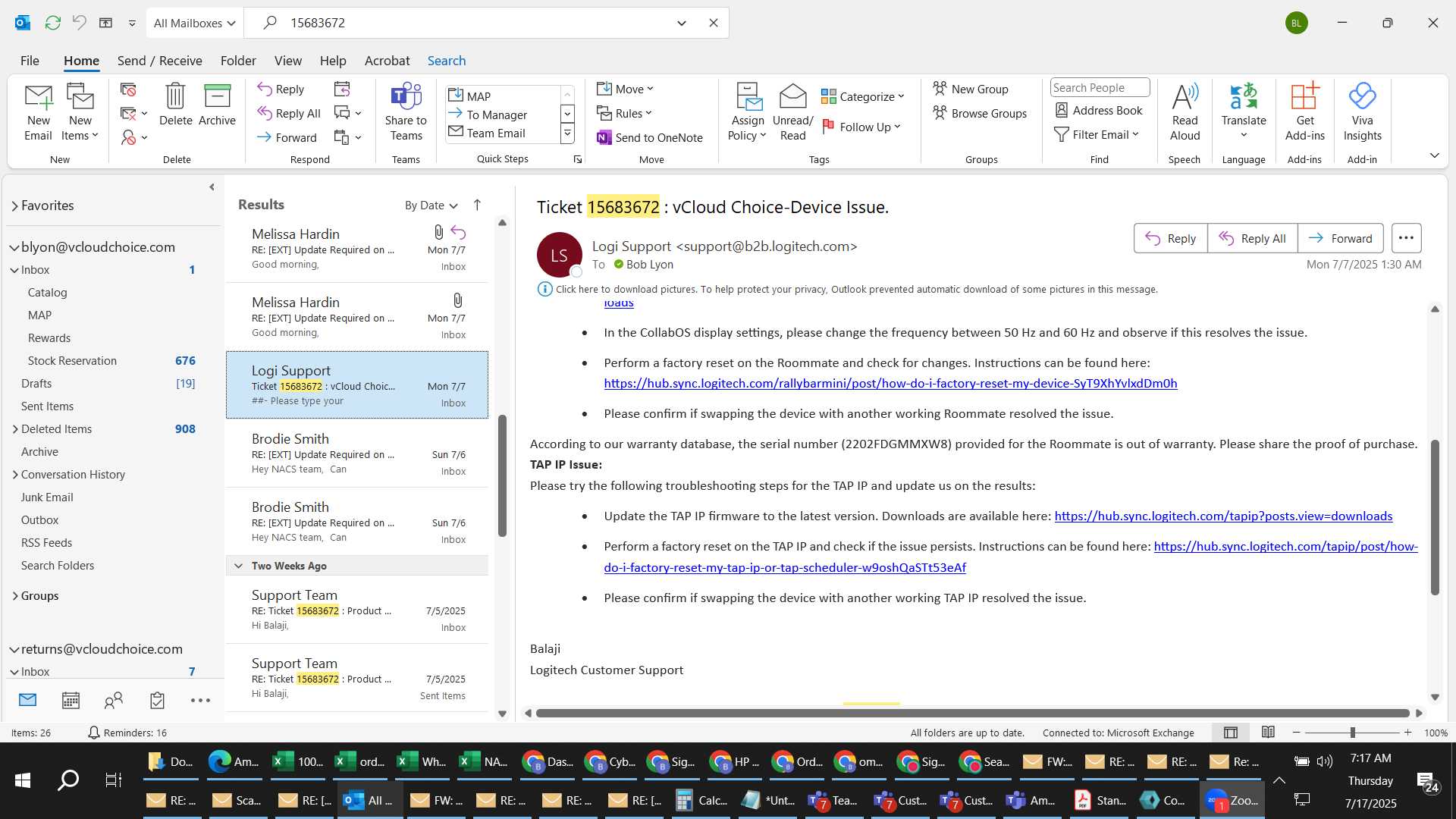Open the TAP IP firmware downloads link
This screenshot has width=1456, height=819.
coord(1223,516)
